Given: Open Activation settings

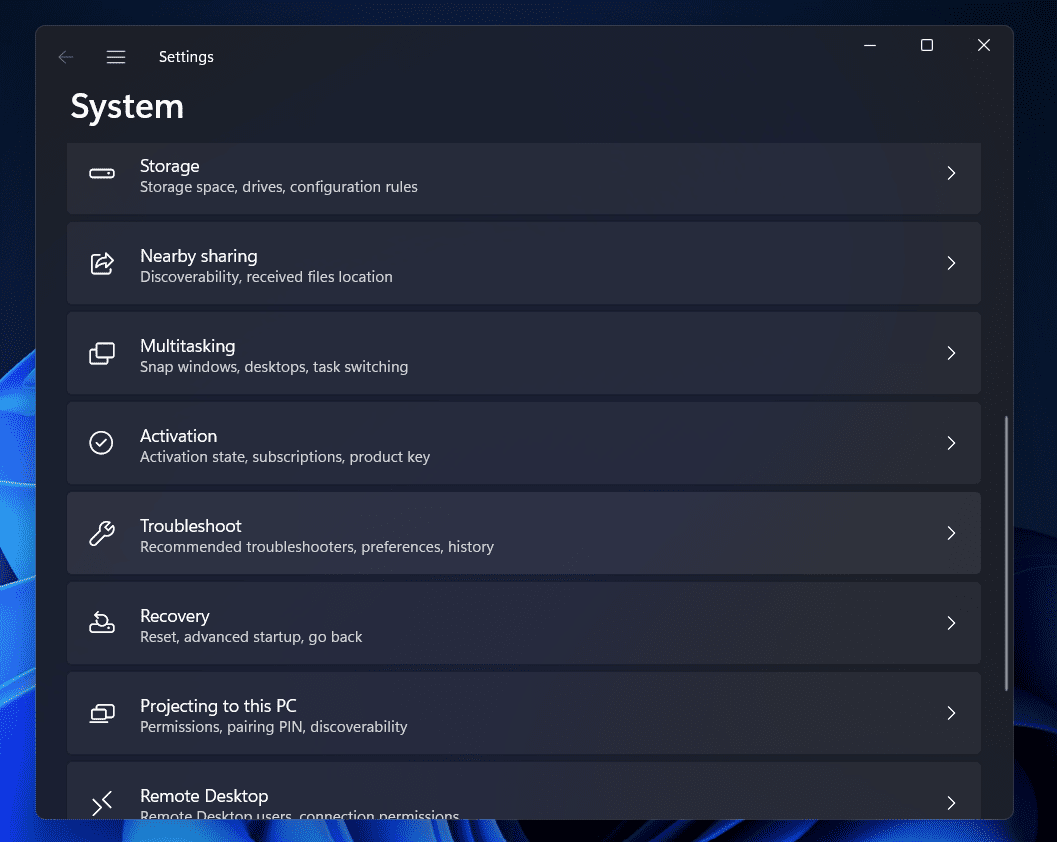Looking at the screenshot, I should pyautogui.click(x=524, y=443).
